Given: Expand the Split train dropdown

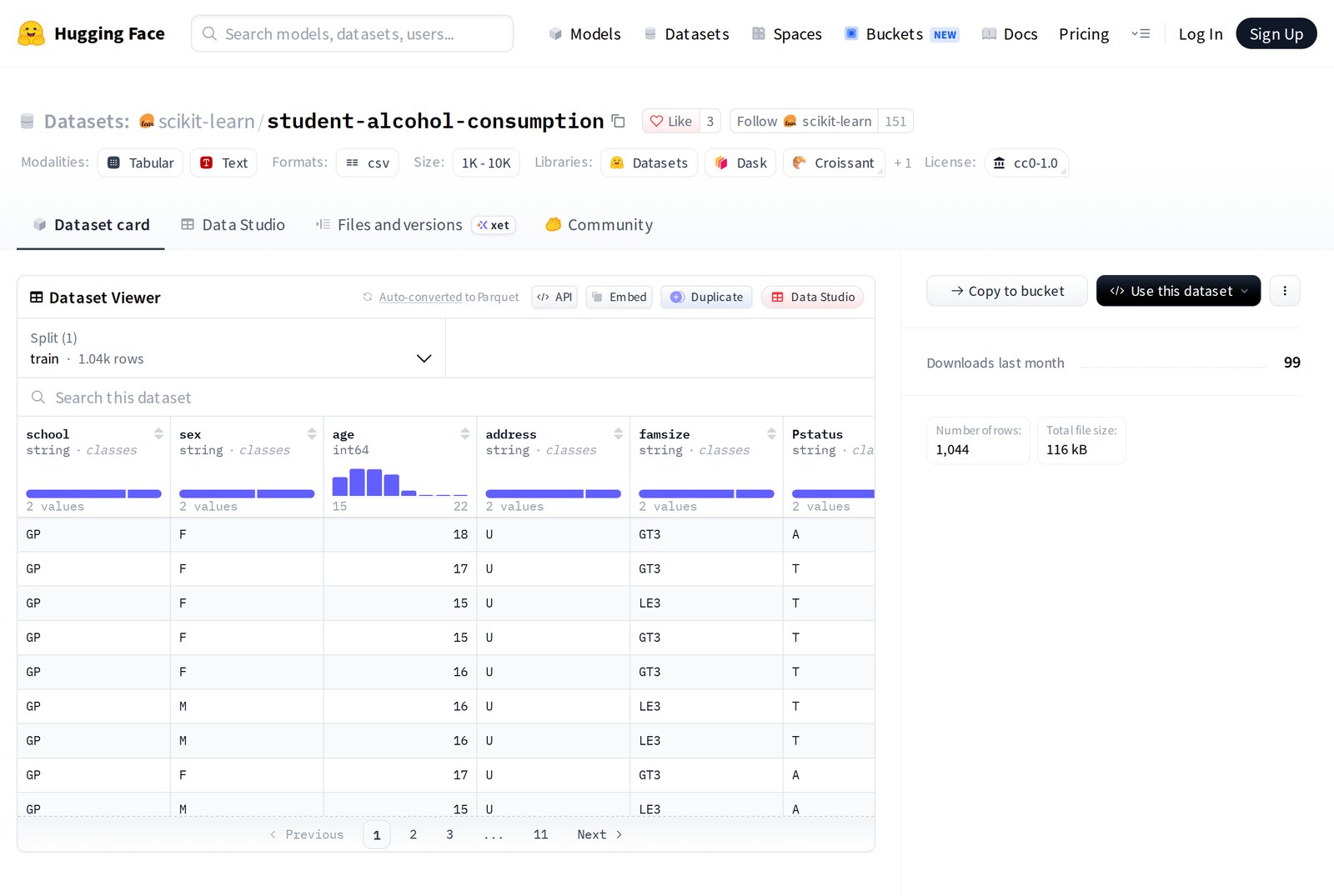Looking at the screenshot, I should (x=232, y=348).
